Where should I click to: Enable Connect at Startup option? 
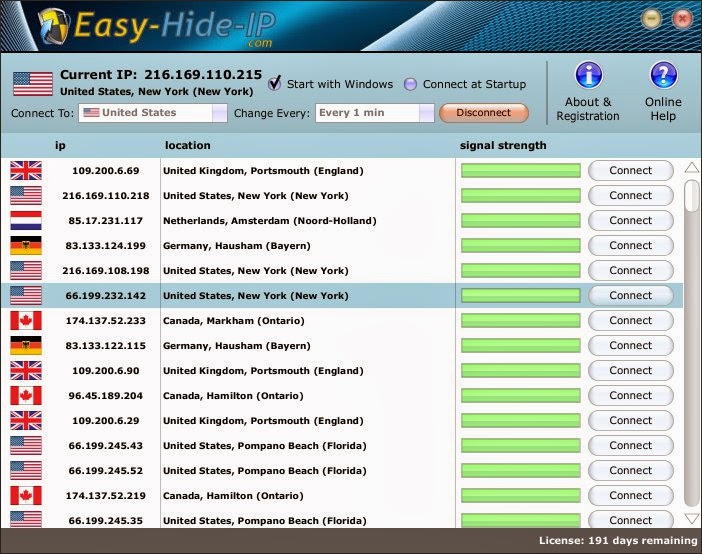point(410,84)
